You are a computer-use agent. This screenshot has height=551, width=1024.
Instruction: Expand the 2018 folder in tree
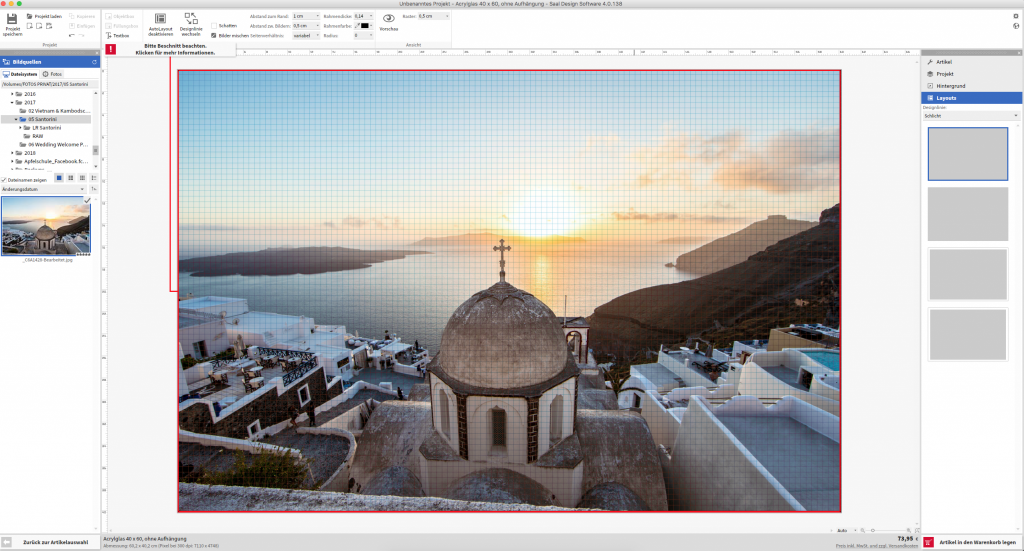[13, 153]
